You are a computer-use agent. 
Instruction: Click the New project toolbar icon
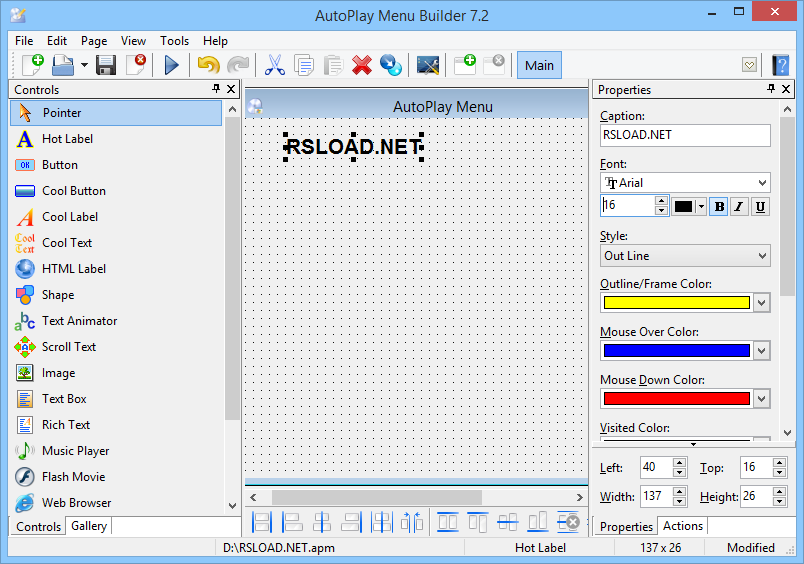coord(33,65)
